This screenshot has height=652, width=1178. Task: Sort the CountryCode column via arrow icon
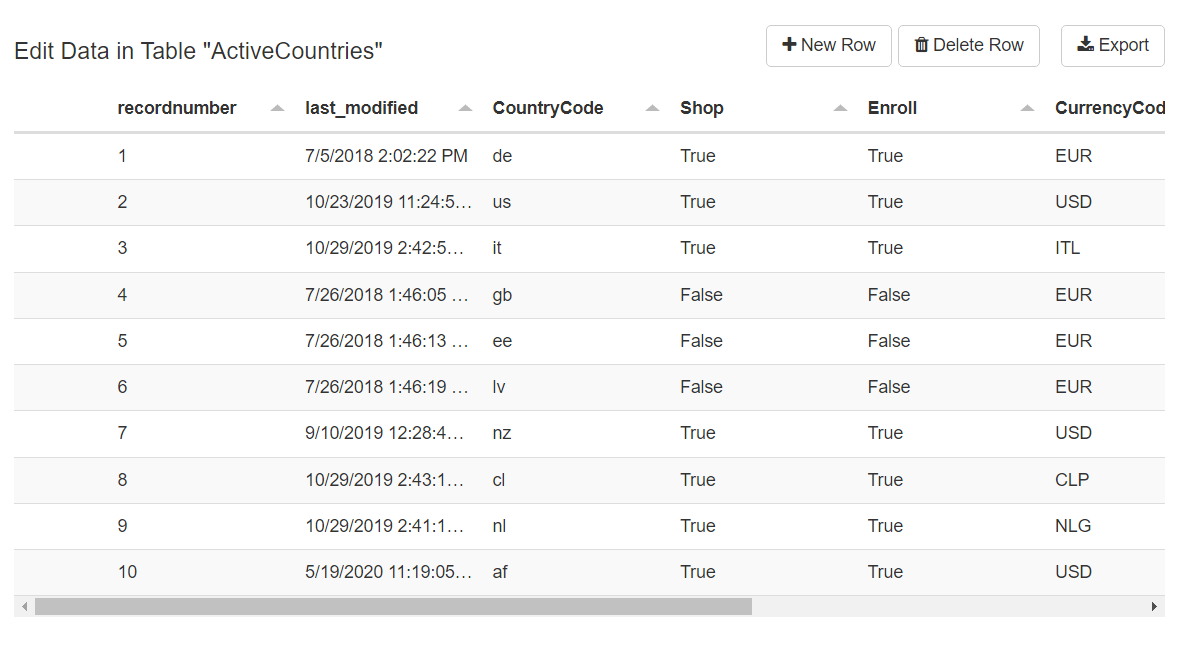pos(652,108)
